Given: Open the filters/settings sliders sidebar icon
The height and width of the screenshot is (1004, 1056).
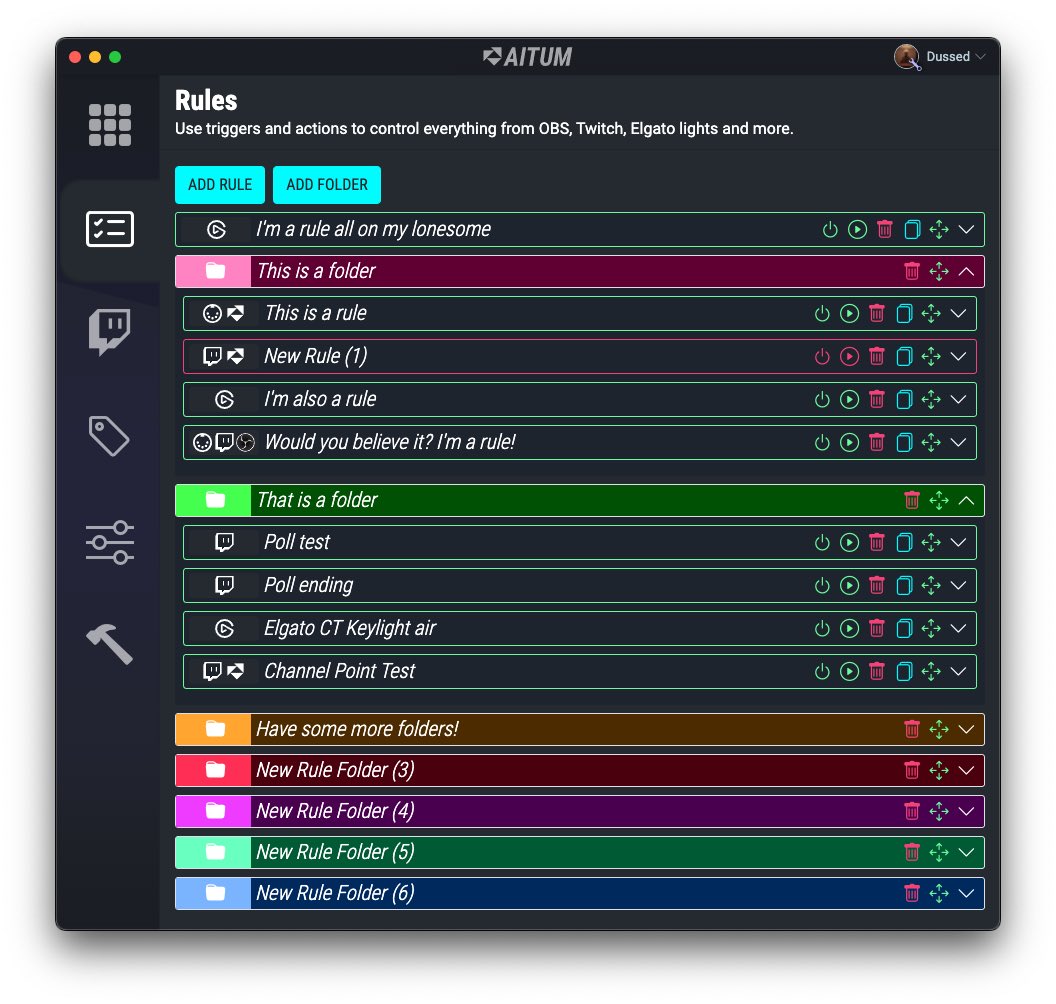Looking at the screenshot, I should tap(109, 541).
